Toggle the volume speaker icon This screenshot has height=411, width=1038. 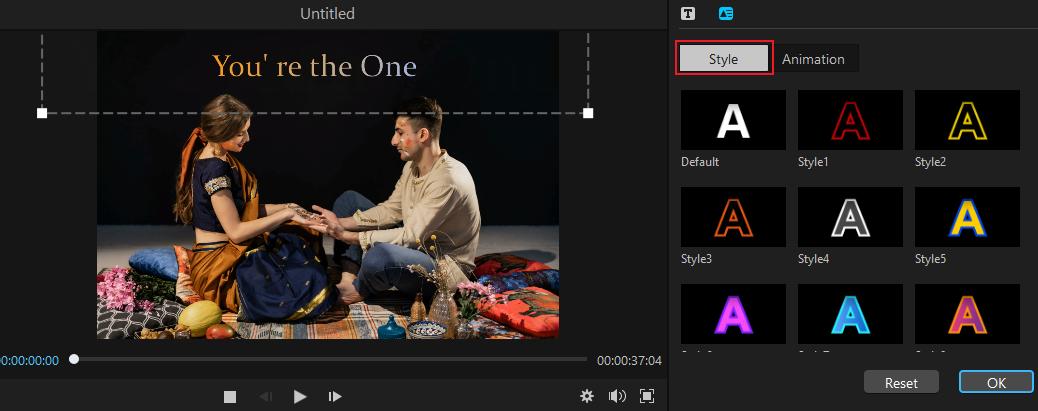(x=617, y=396)
